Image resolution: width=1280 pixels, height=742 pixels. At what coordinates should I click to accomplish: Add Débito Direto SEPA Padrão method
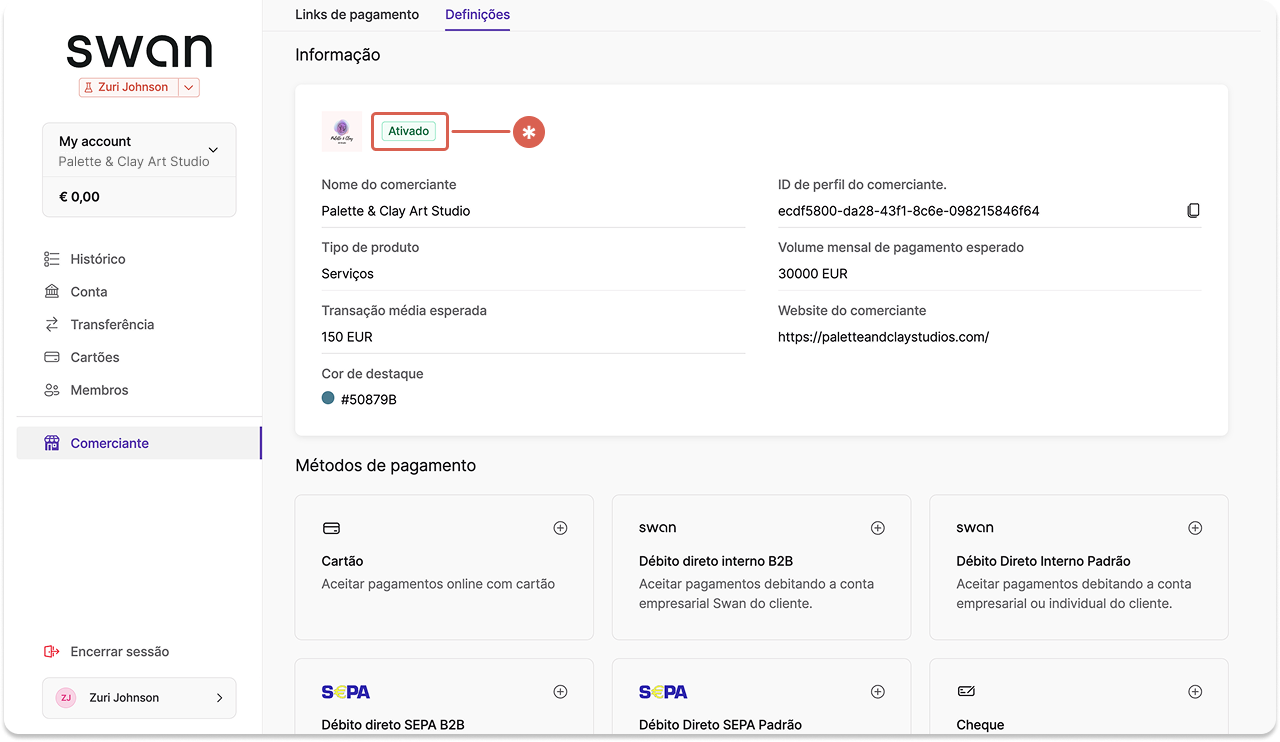coord(877,692)
